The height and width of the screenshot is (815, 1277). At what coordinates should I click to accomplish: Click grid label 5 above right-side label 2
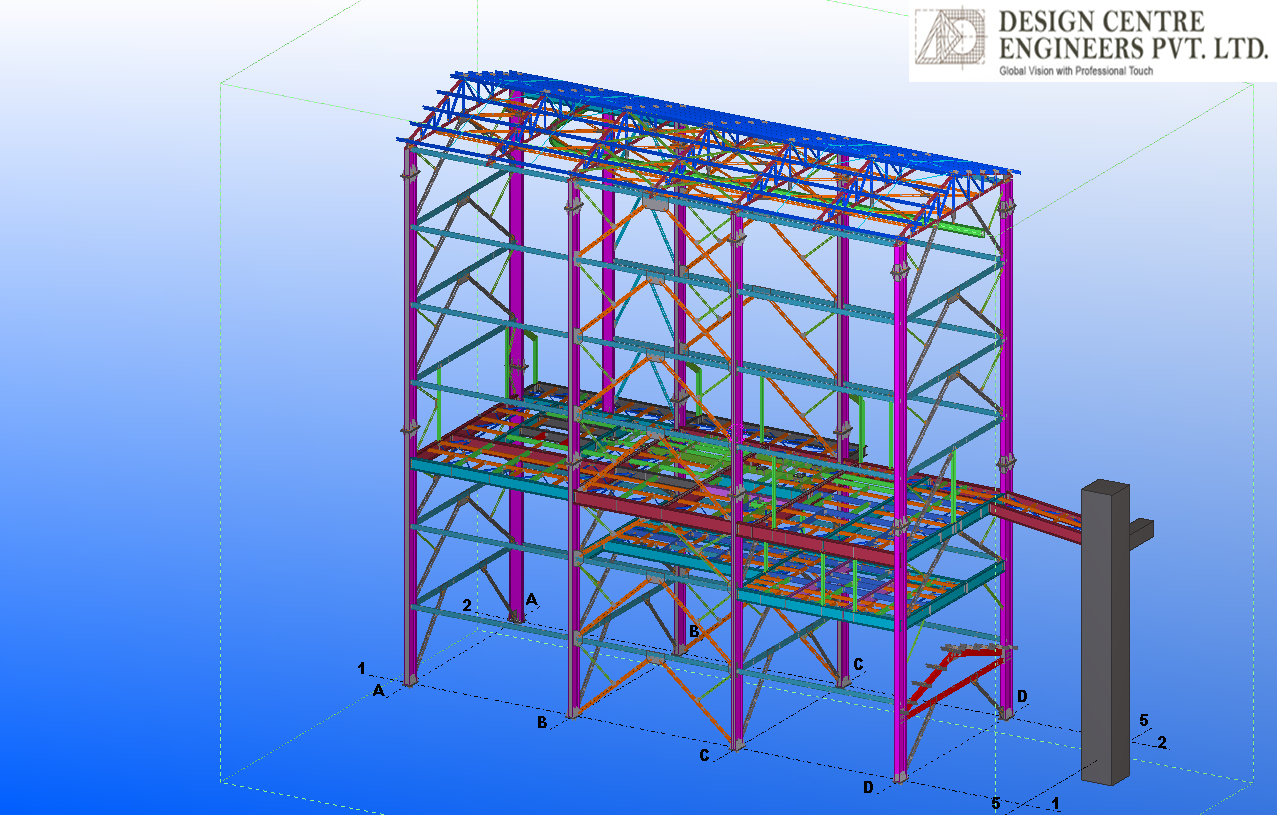tap(1145, 719)
